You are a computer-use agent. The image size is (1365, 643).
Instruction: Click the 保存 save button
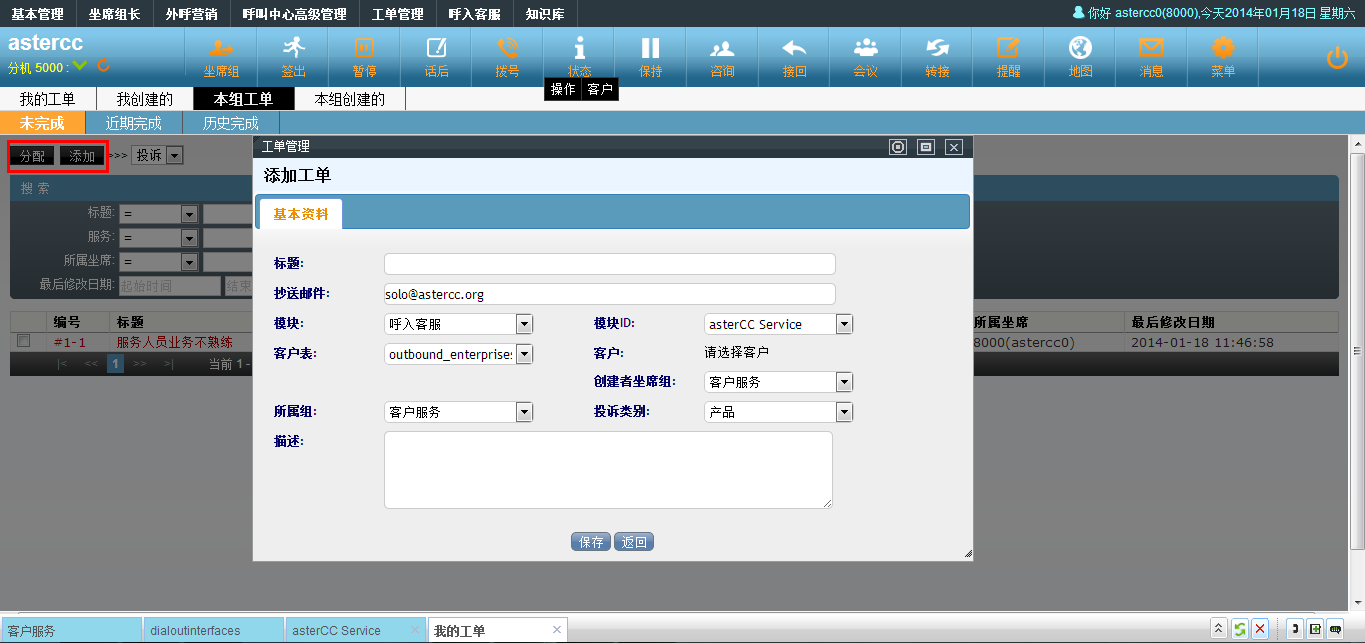pos(591,542)
